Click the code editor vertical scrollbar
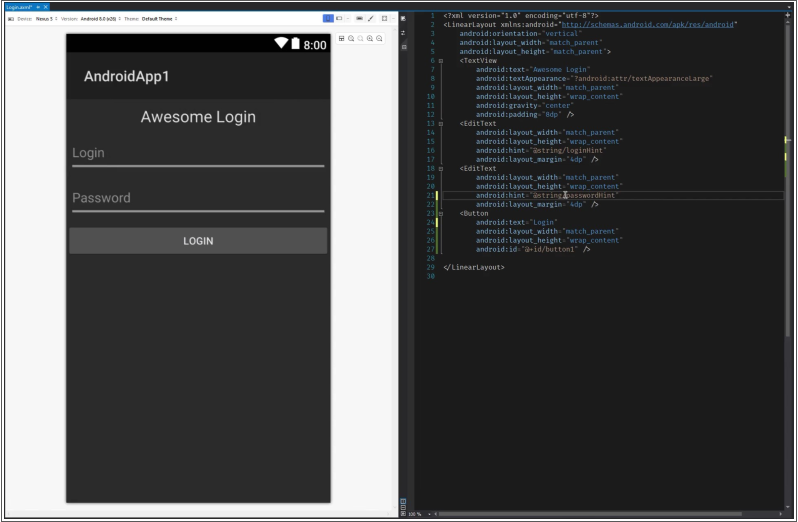 click(791, 200)
